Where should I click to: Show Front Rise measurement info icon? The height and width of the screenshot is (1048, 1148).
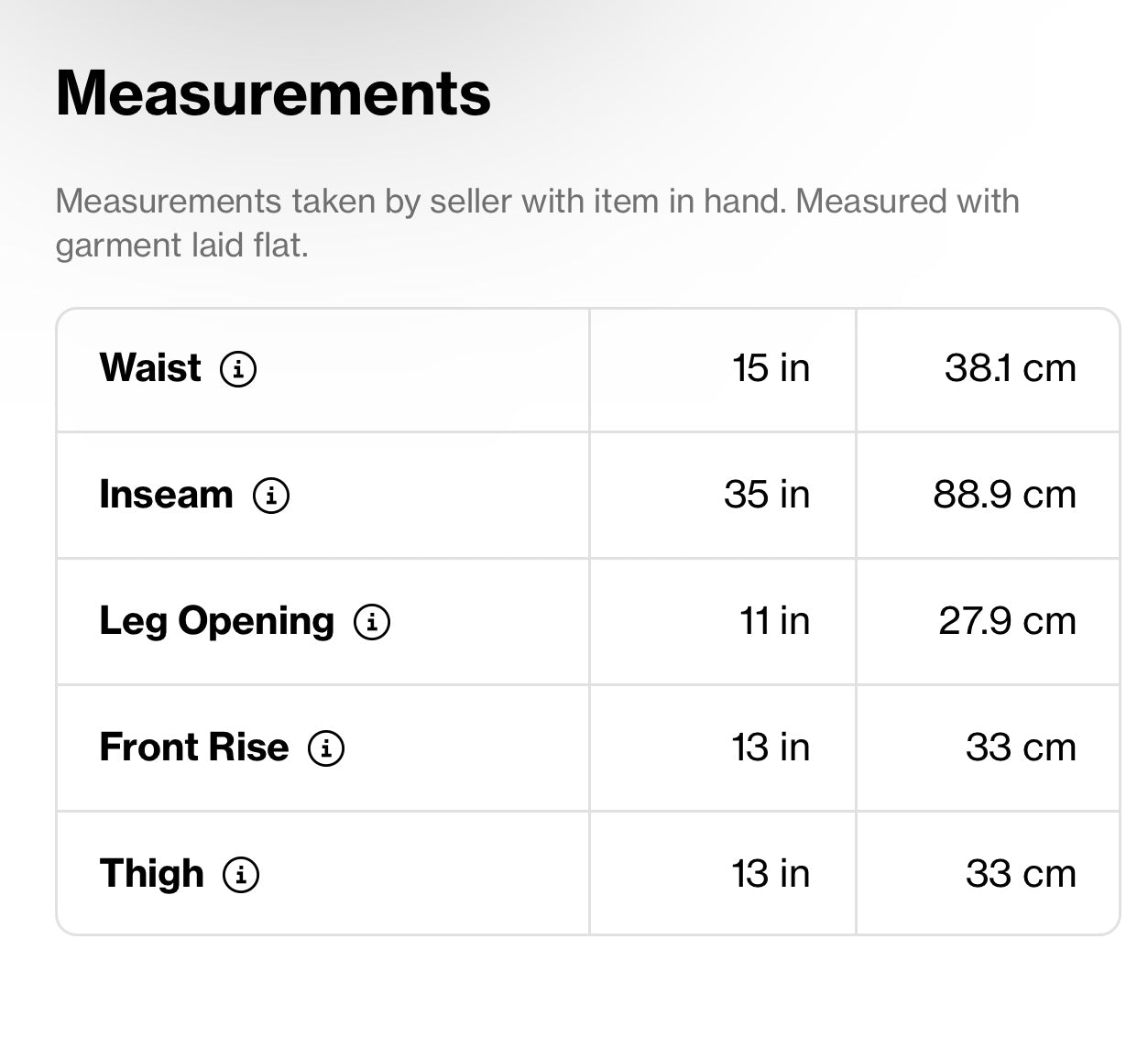click(x=326, y=748)
